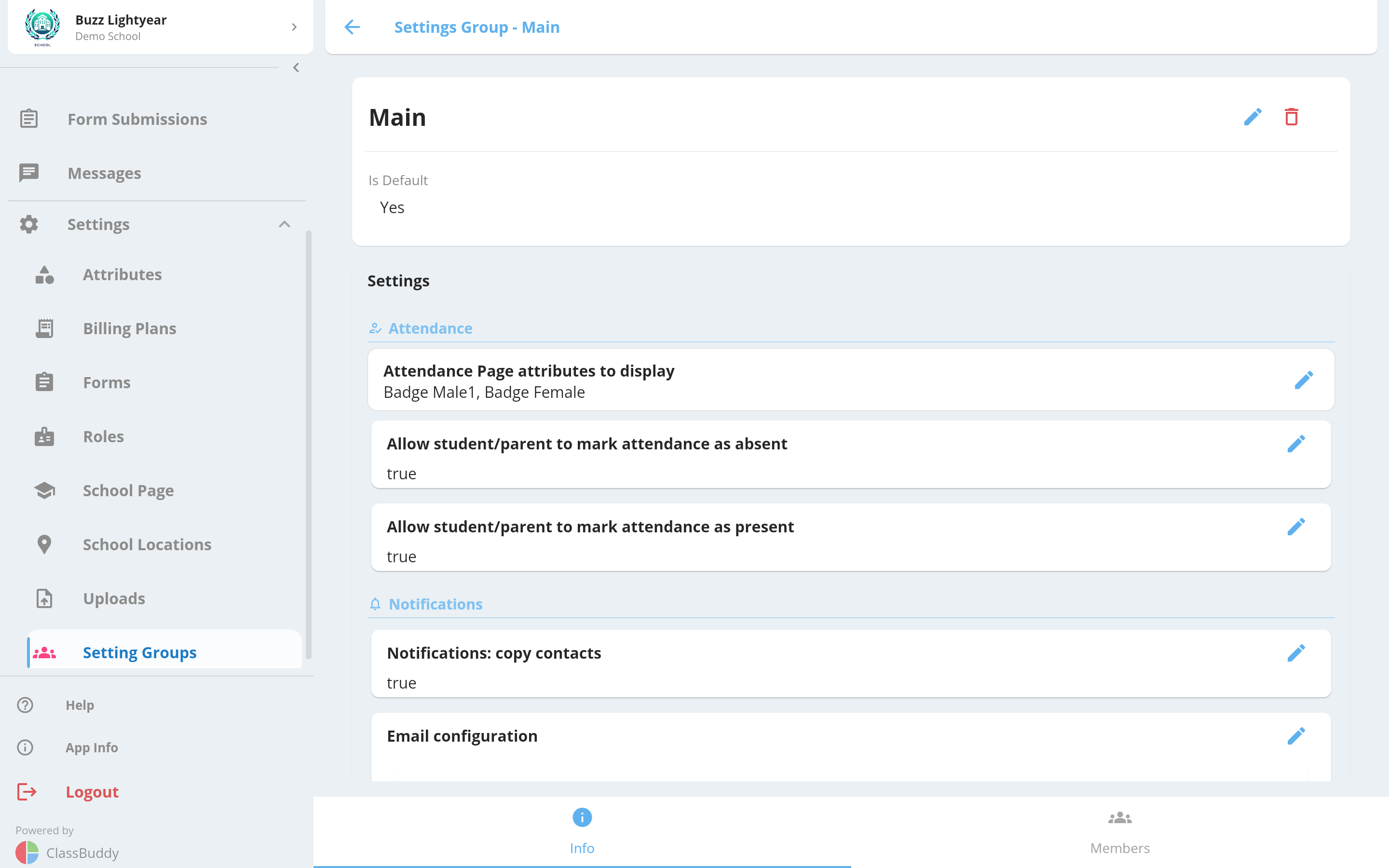Click the sidebar scrollbar
The height and width of the screenshot is (868, 1389).
pyautogui.click(x=309, y=445)
